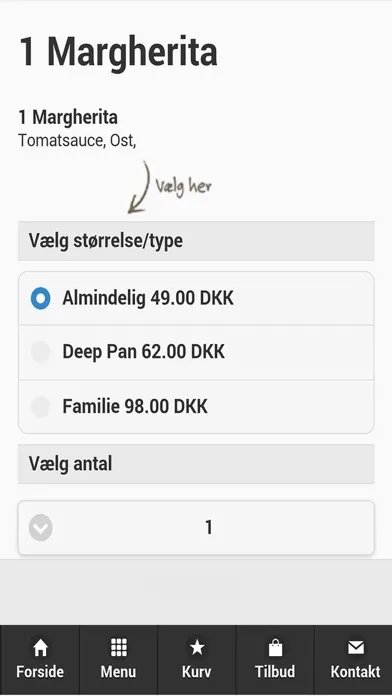This screenshot has width=392, height=696.
Task: Switch to the Tilbud tab label
Action: pyautogui.click(x=275, y=672)
